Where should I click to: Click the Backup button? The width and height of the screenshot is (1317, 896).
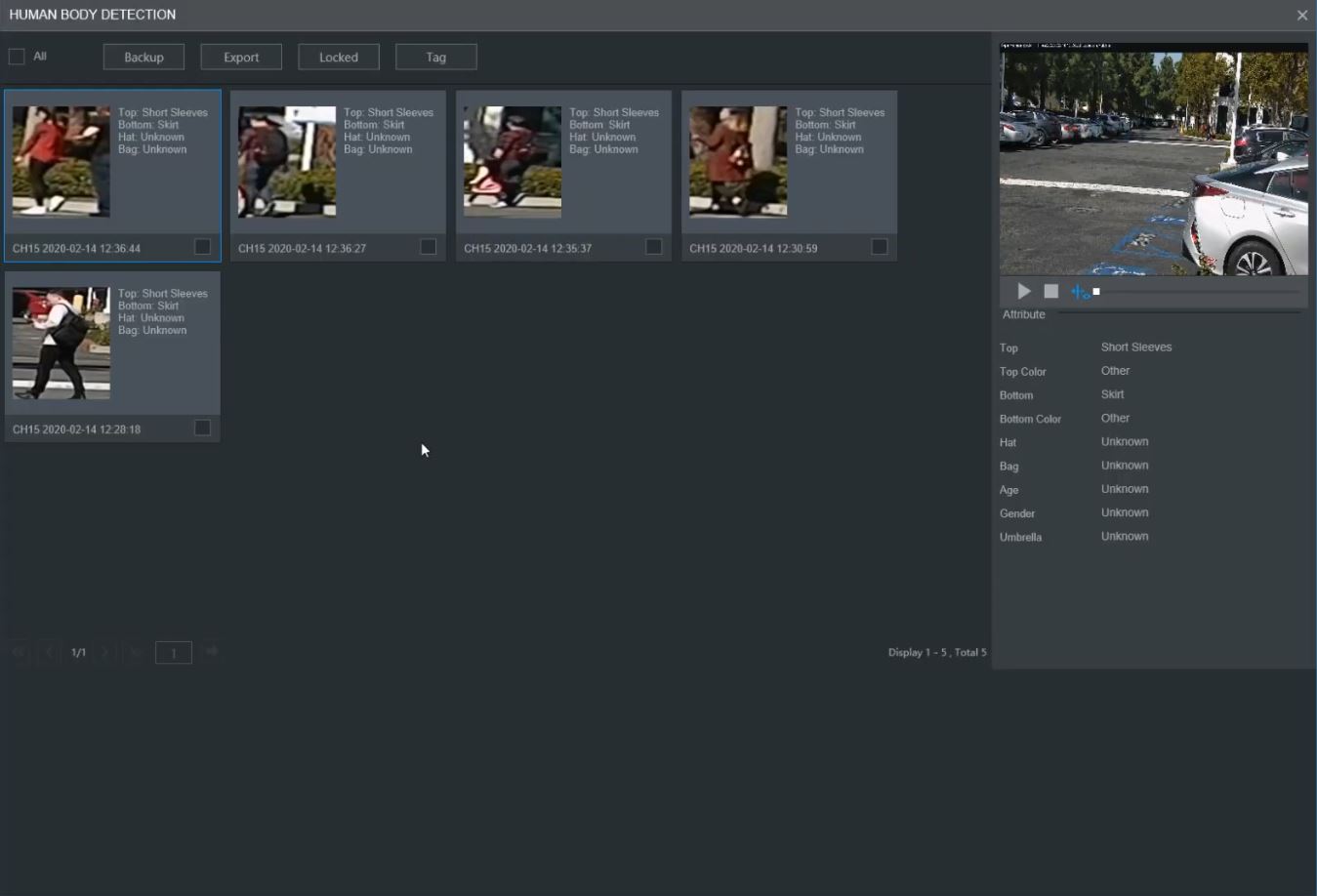pyautogui.click(x=144, y=57)
